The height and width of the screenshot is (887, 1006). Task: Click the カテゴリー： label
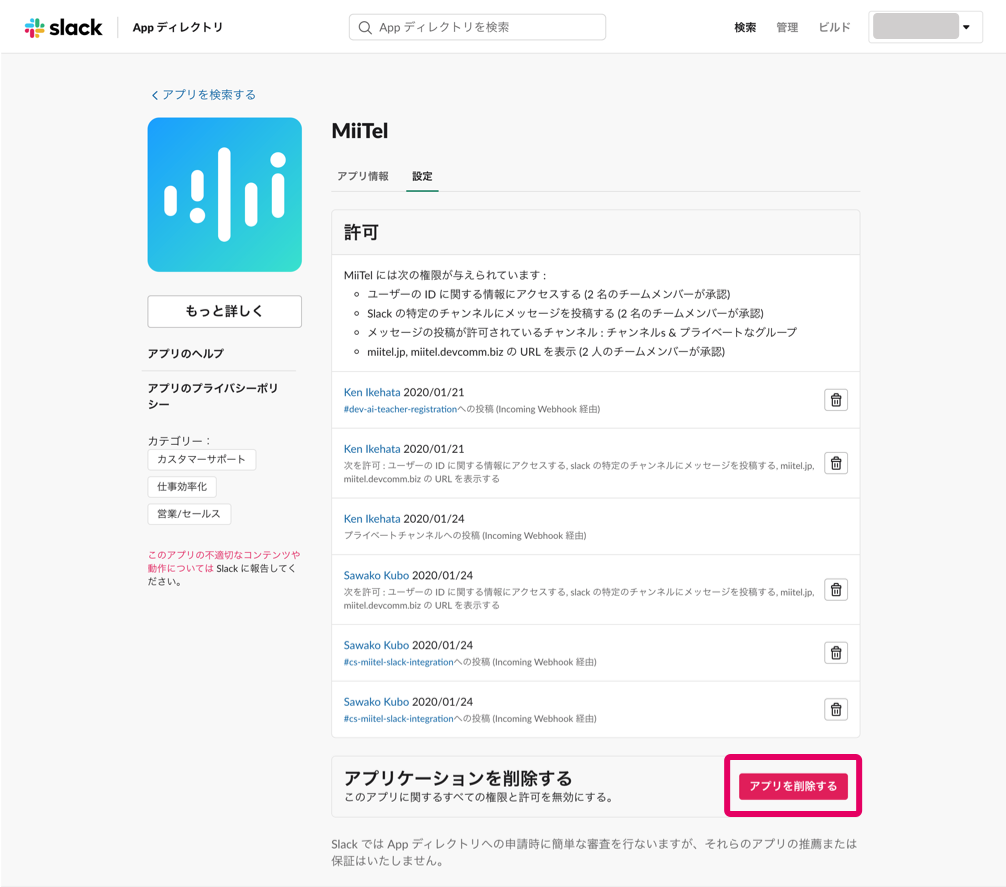(x=179, y=441)
